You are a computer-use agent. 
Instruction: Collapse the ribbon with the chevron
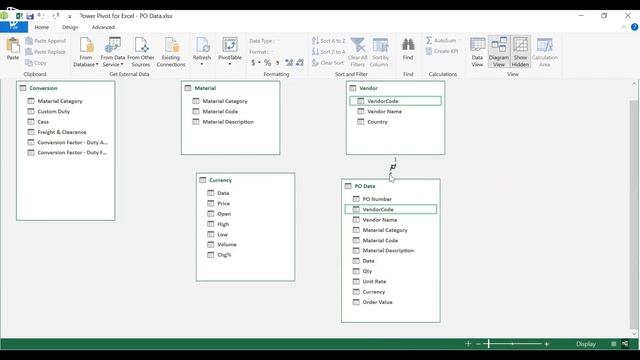(624, 27)
